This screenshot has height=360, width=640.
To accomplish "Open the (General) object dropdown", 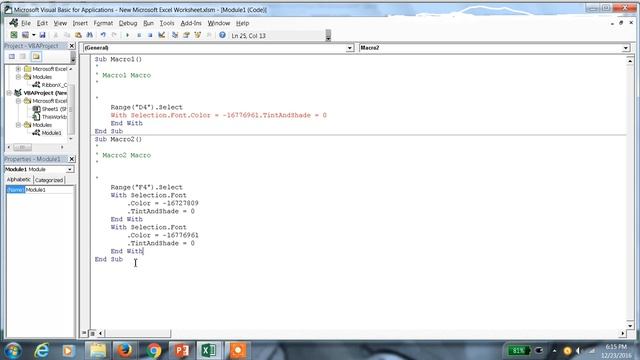I will pos(349,48).
